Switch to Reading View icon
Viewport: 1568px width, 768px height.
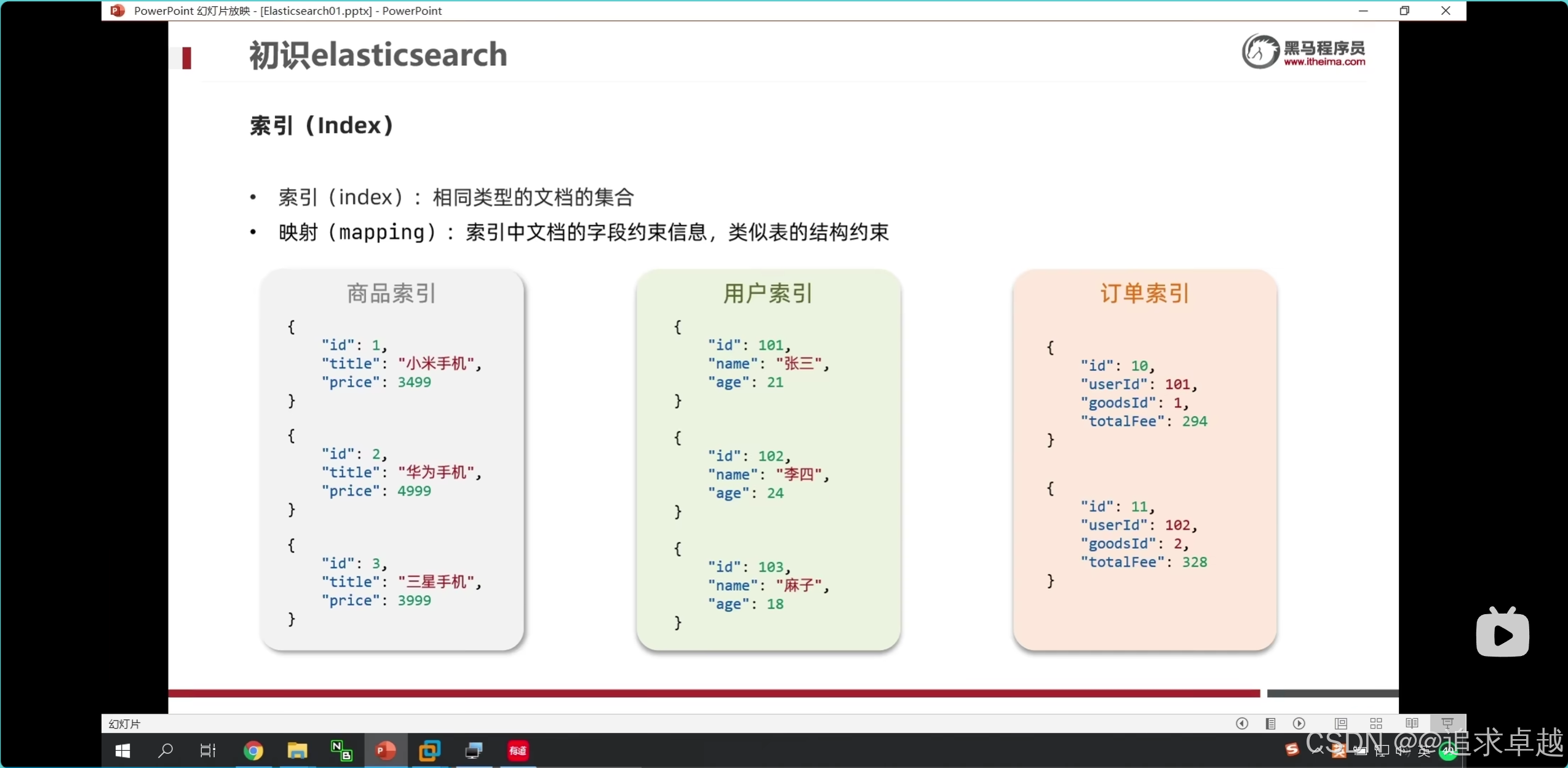(x=1412, y=723)
